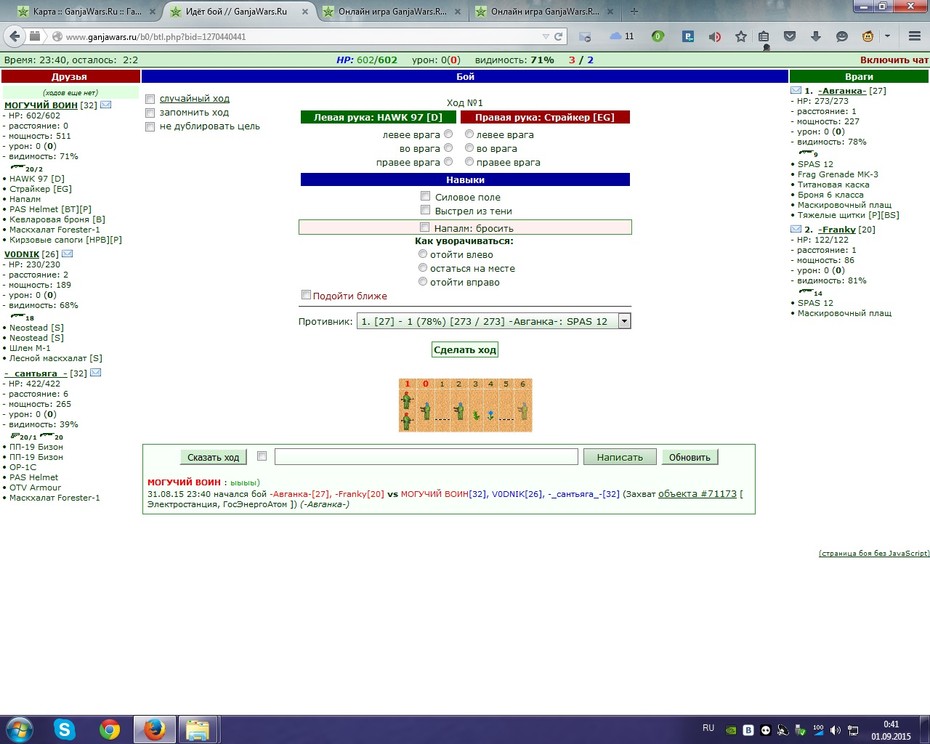
Task: Select right hand 'правее врага' radio
Action: tap(469, 161)
